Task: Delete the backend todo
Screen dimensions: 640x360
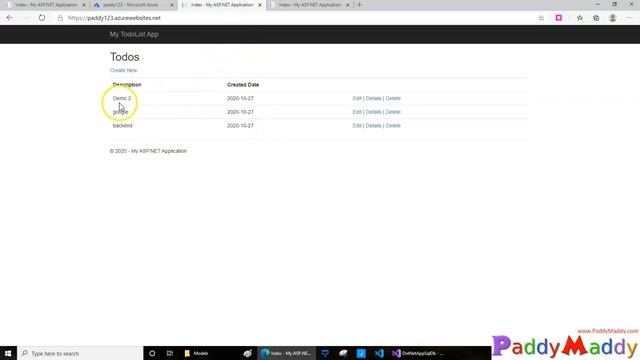Action: pos(393,126)
